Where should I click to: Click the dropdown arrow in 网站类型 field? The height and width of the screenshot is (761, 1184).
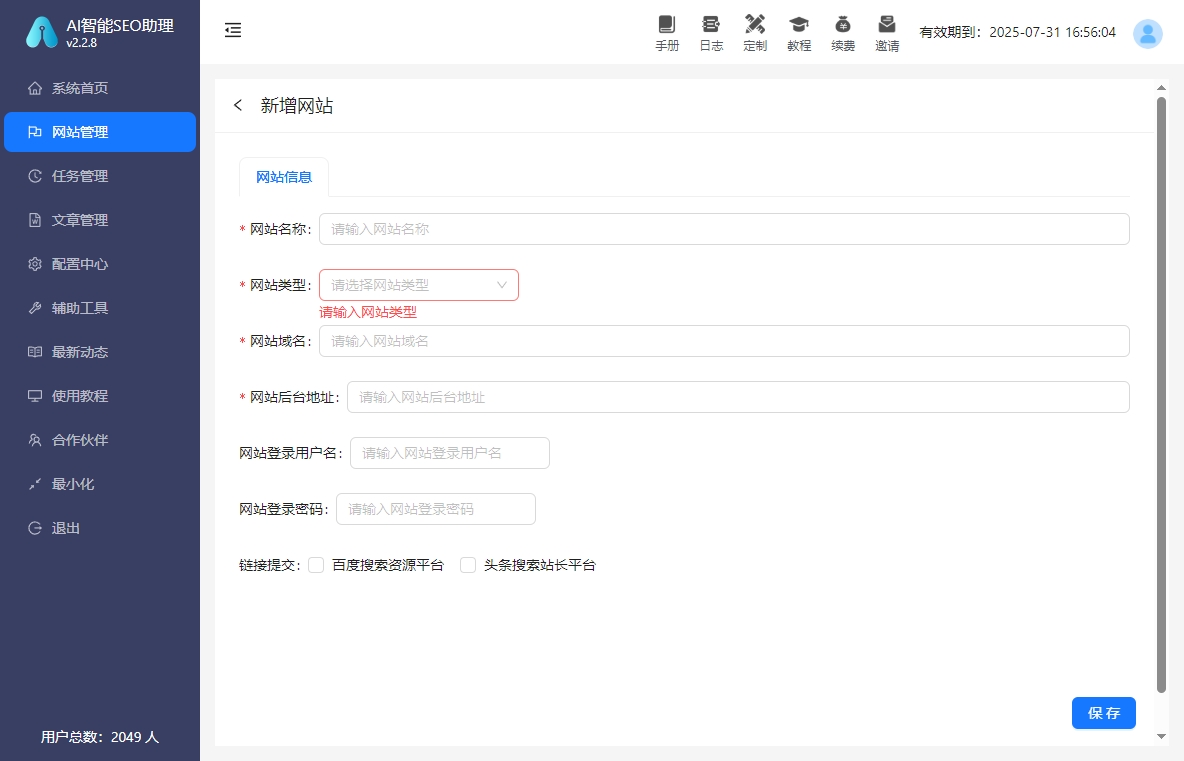502,285
